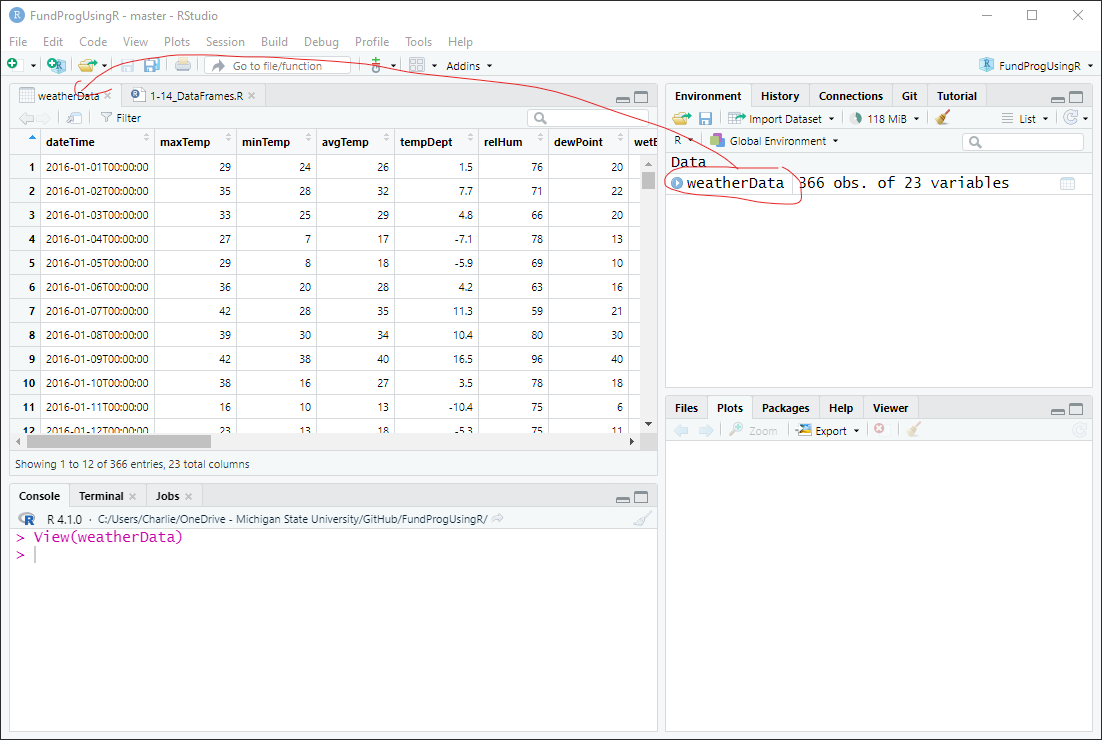Click the Save All icon in toolbar

point(151,65)
